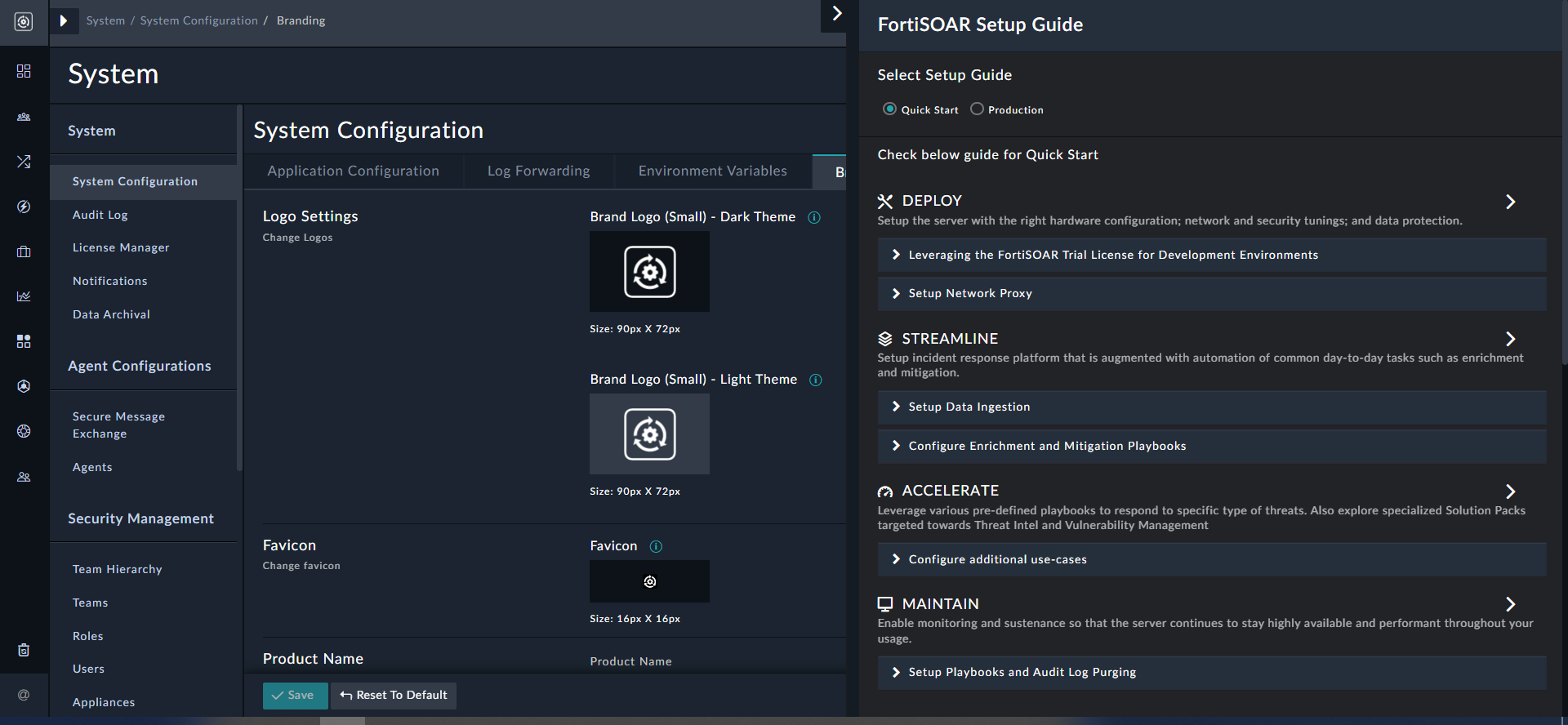Open Data Archival in left menu
Image resolution: width=1568 pixels, height=725 pixels.
click(111, 314)
